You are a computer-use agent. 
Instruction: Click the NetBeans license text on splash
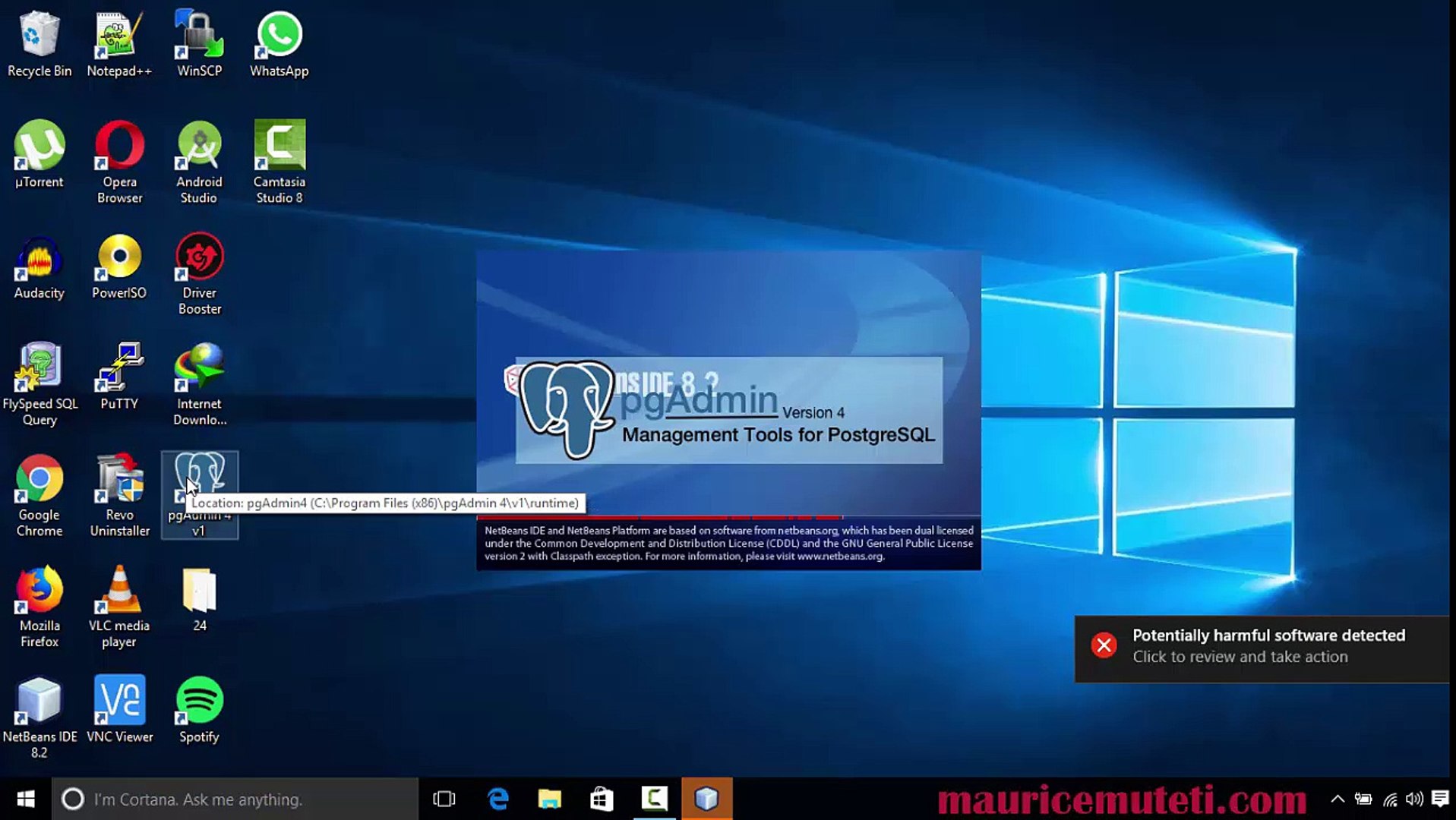729,543
